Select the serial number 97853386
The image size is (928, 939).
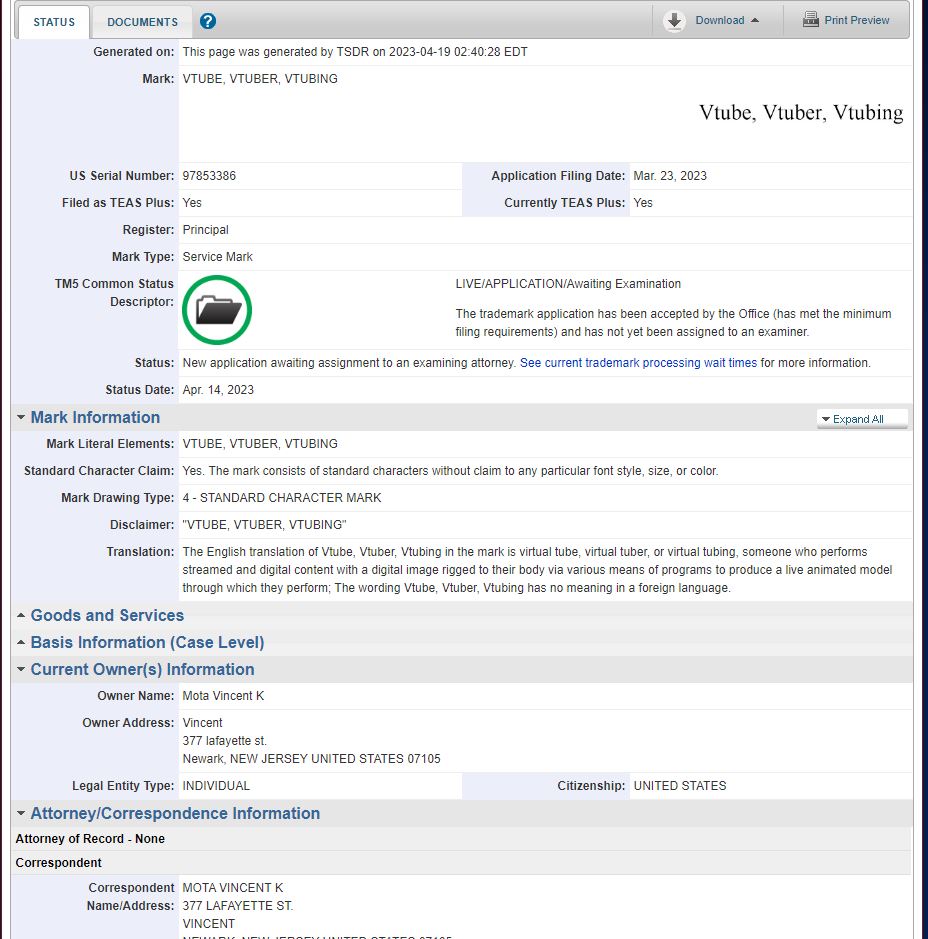[x=209, y=176]
